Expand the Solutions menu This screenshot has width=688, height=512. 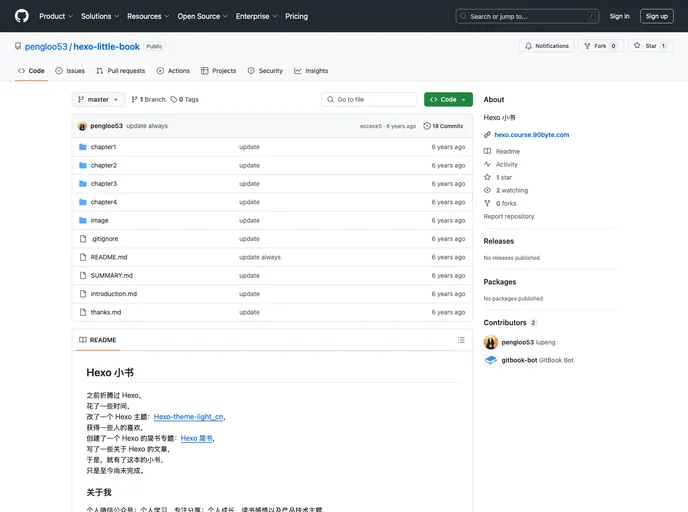click(x=100, y=16)
